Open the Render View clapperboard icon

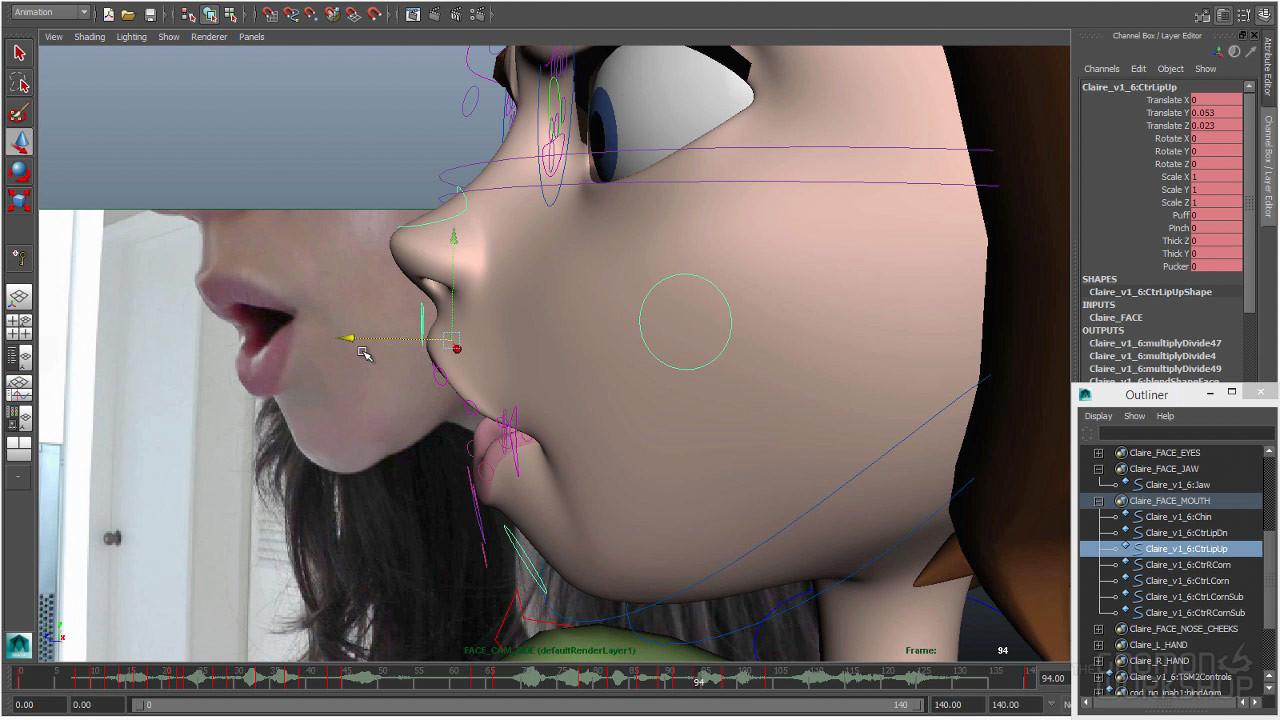point(413,14)
